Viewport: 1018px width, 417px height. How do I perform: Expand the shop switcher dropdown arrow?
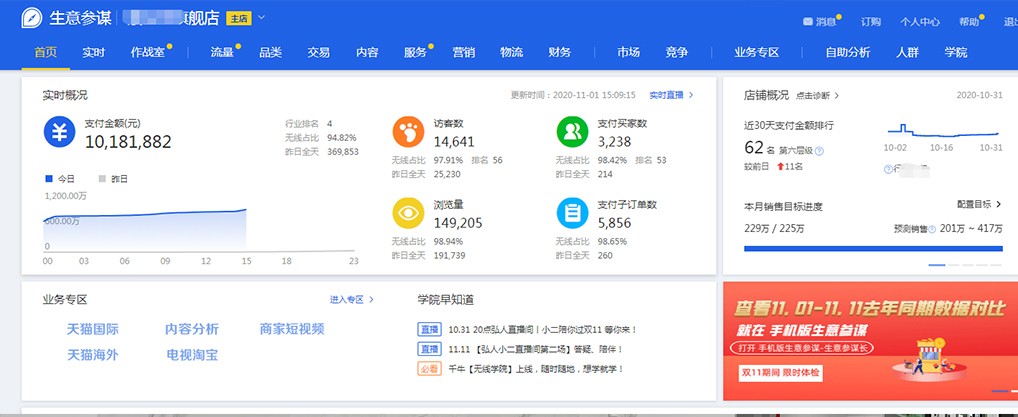[x=262, y=18]
